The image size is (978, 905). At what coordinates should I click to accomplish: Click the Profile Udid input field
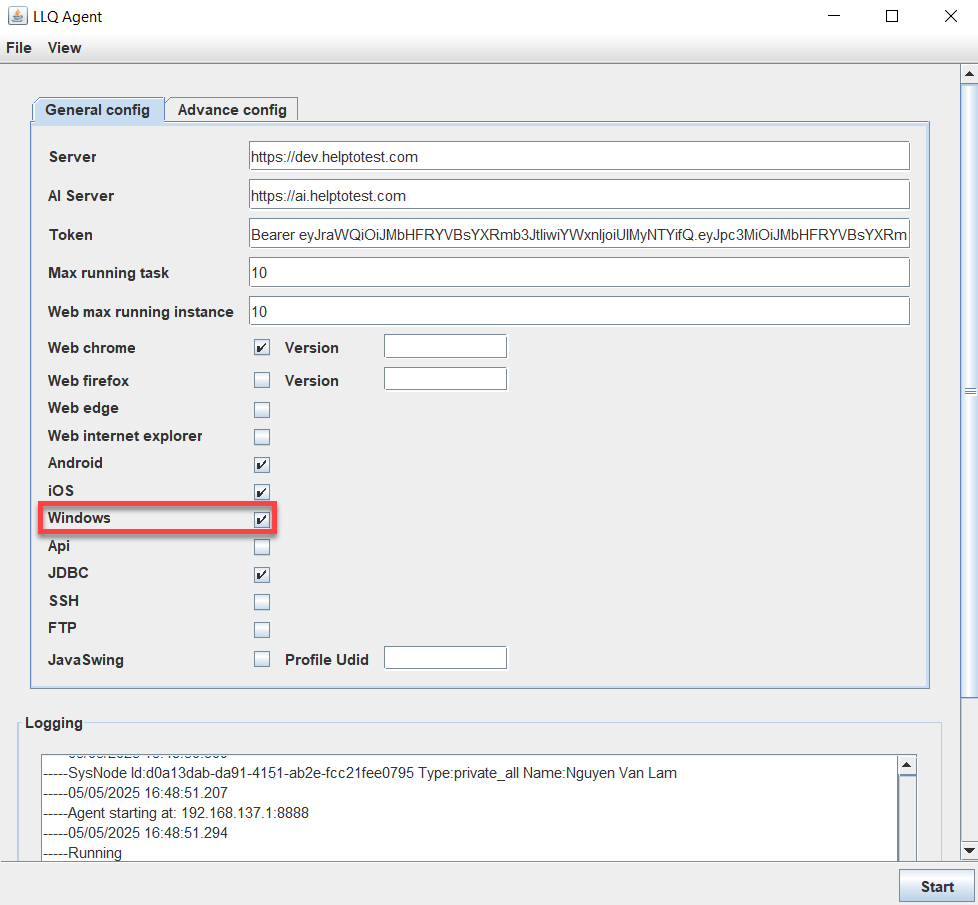pos(446,658)
